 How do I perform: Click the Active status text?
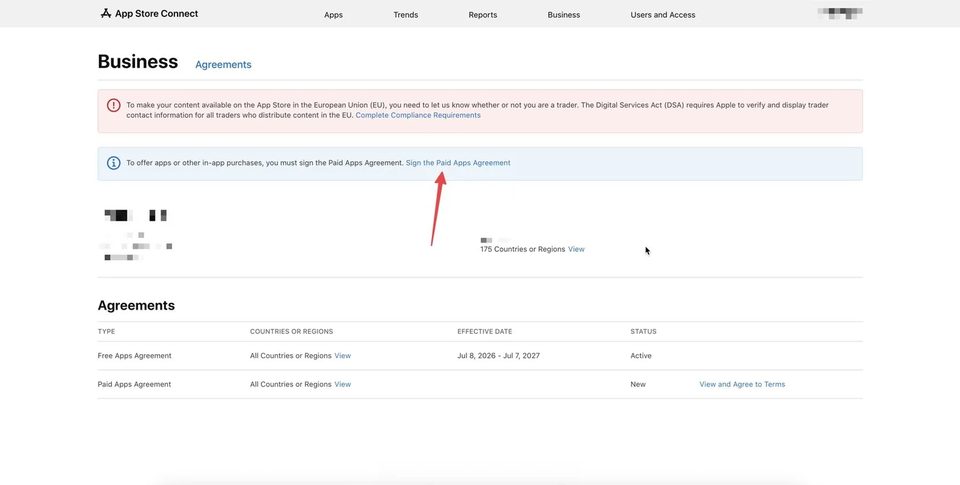(641, 356)
